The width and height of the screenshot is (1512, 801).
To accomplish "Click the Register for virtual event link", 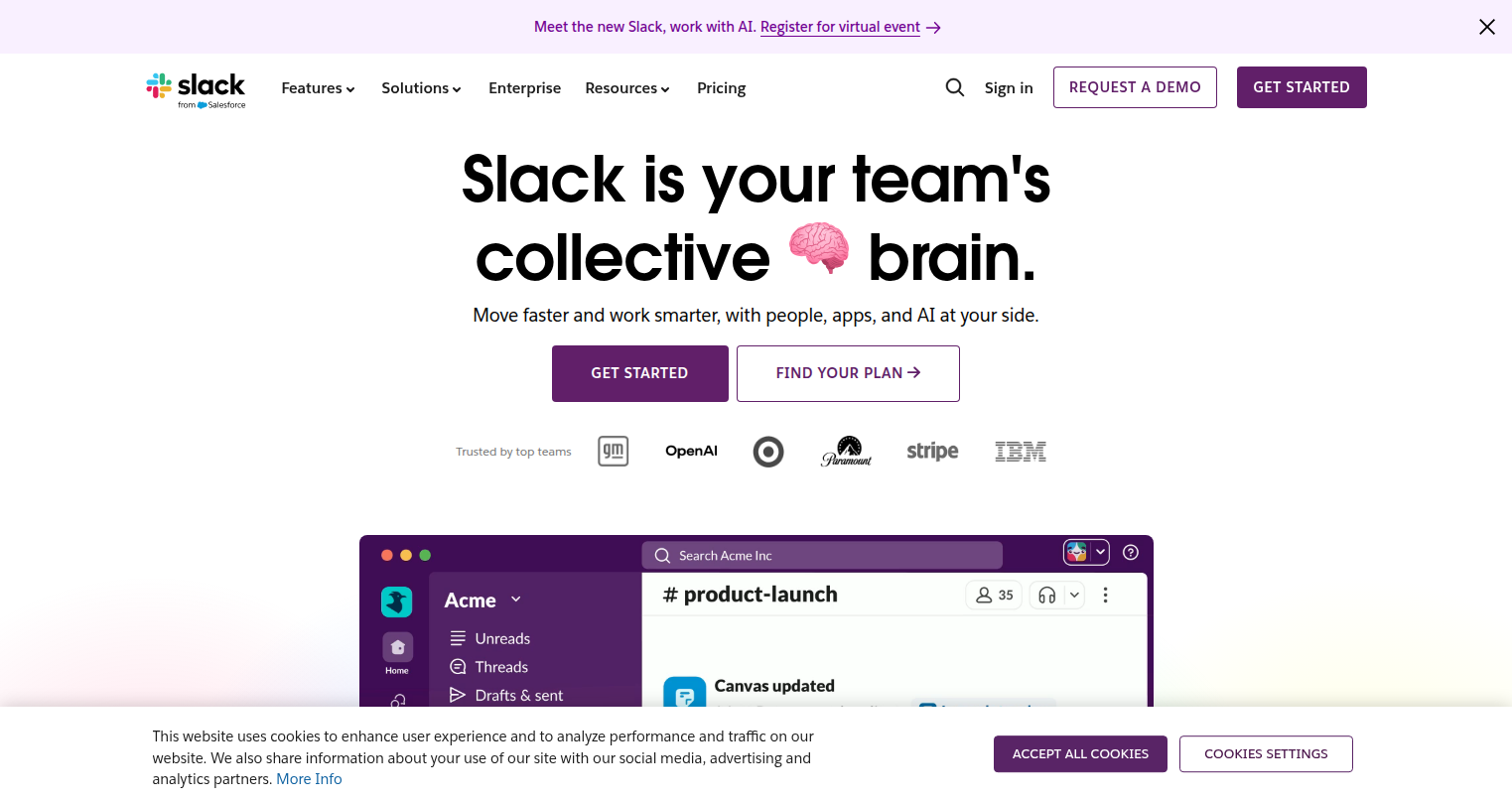I will (840, 27).
